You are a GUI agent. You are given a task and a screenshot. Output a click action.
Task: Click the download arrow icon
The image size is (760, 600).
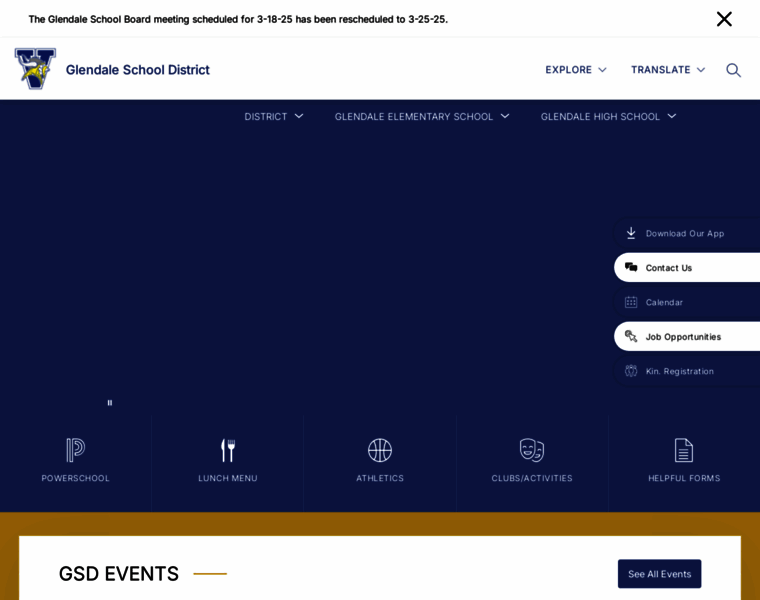coord(631,233)
